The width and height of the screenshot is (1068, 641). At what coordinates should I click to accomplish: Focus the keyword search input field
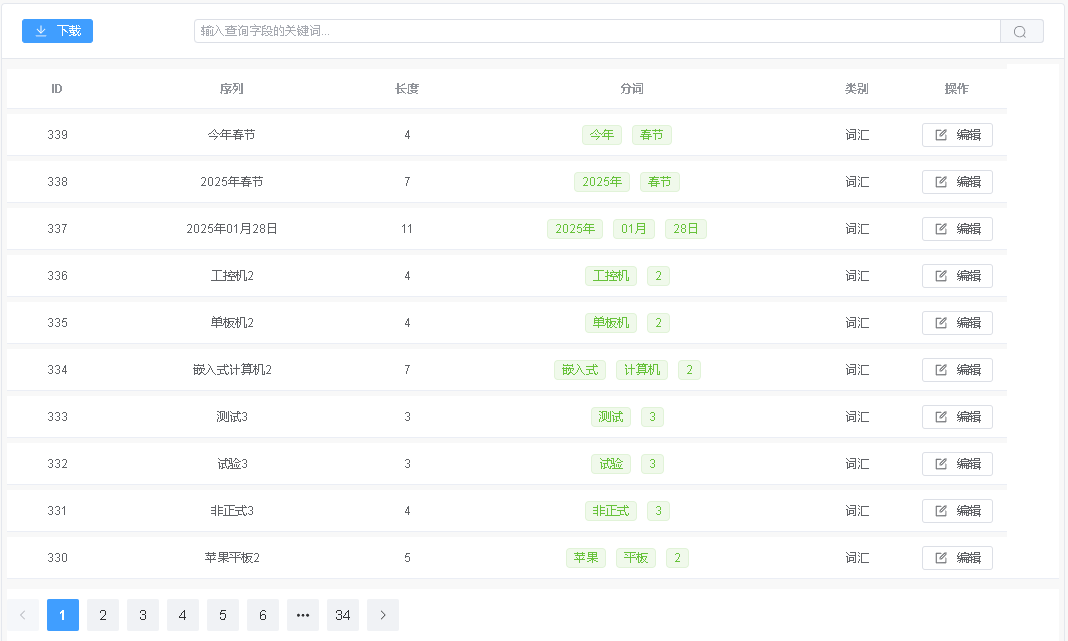click(596, 31)
